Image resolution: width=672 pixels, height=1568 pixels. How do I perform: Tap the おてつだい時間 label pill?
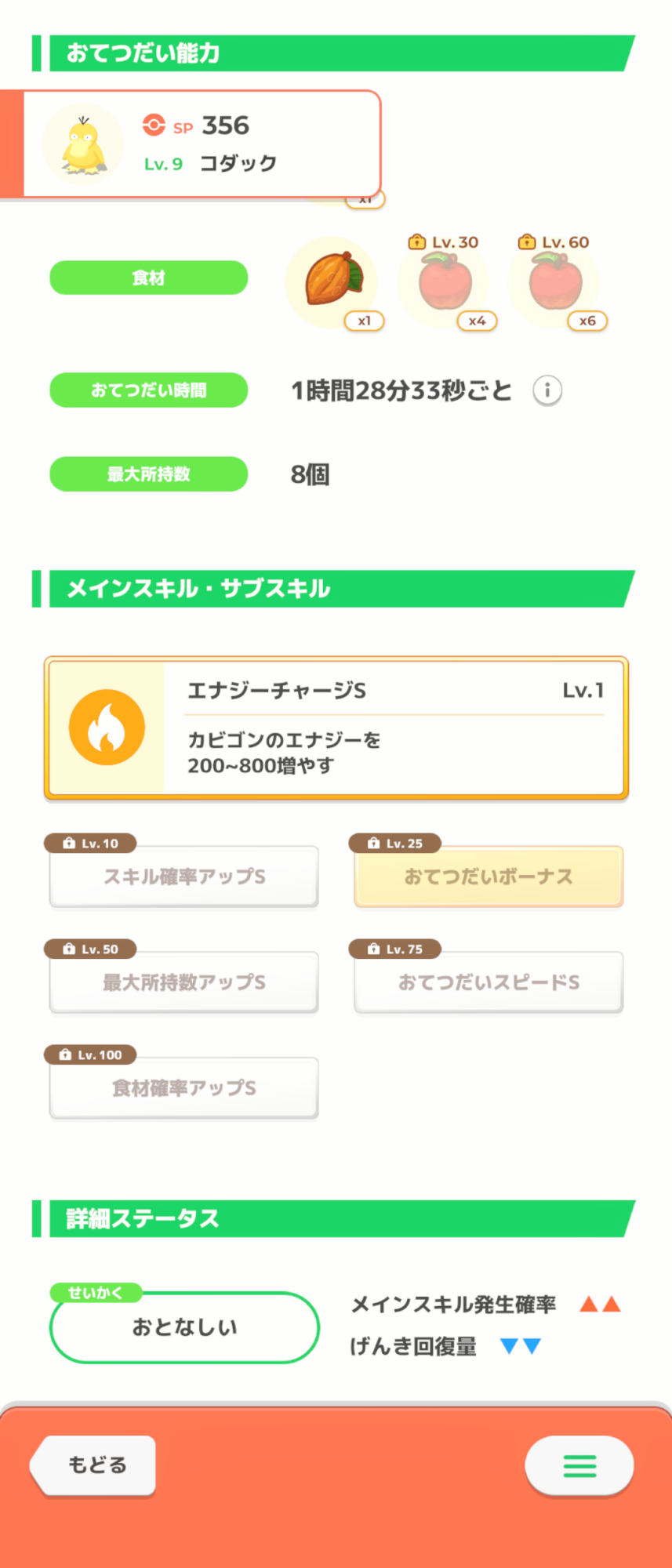148,390
